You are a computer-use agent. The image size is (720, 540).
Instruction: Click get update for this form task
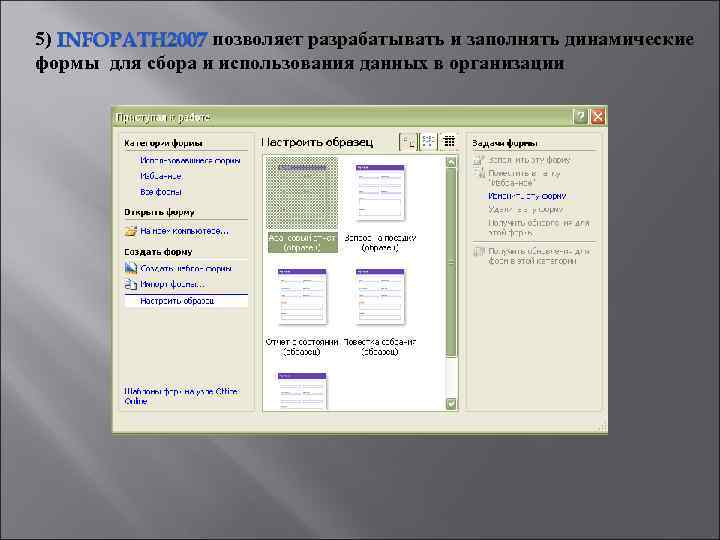[539, 228]
